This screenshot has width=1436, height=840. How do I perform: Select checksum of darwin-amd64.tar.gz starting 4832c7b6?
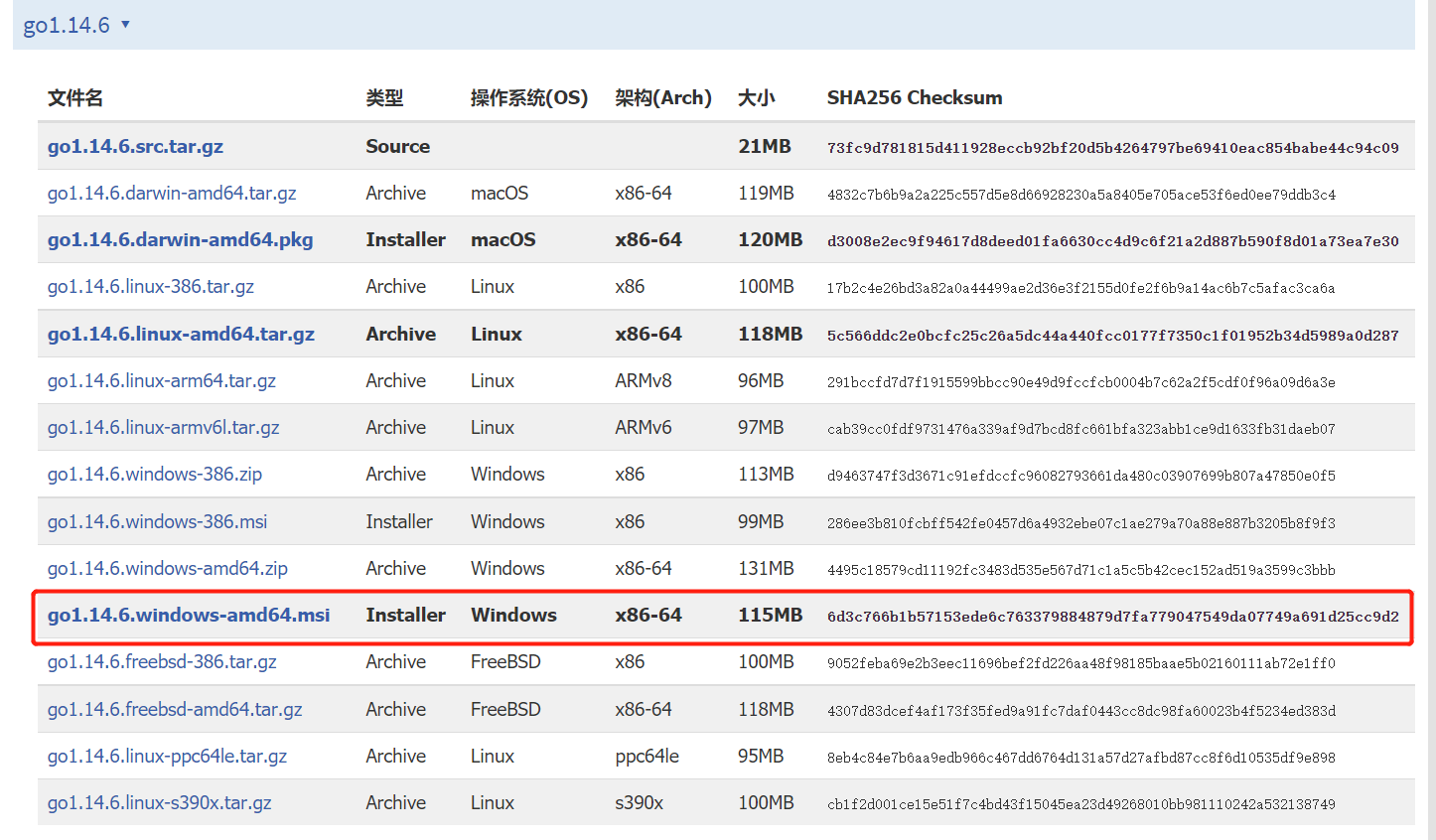(1081, 195)
